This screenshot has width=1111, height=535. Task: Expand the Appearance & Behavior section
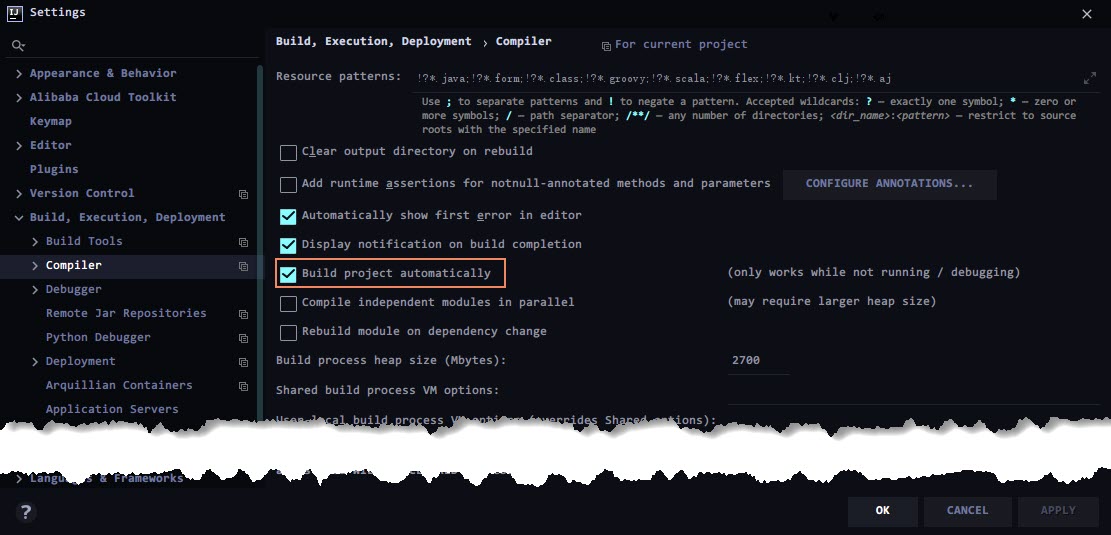click(x=19, y=73)
